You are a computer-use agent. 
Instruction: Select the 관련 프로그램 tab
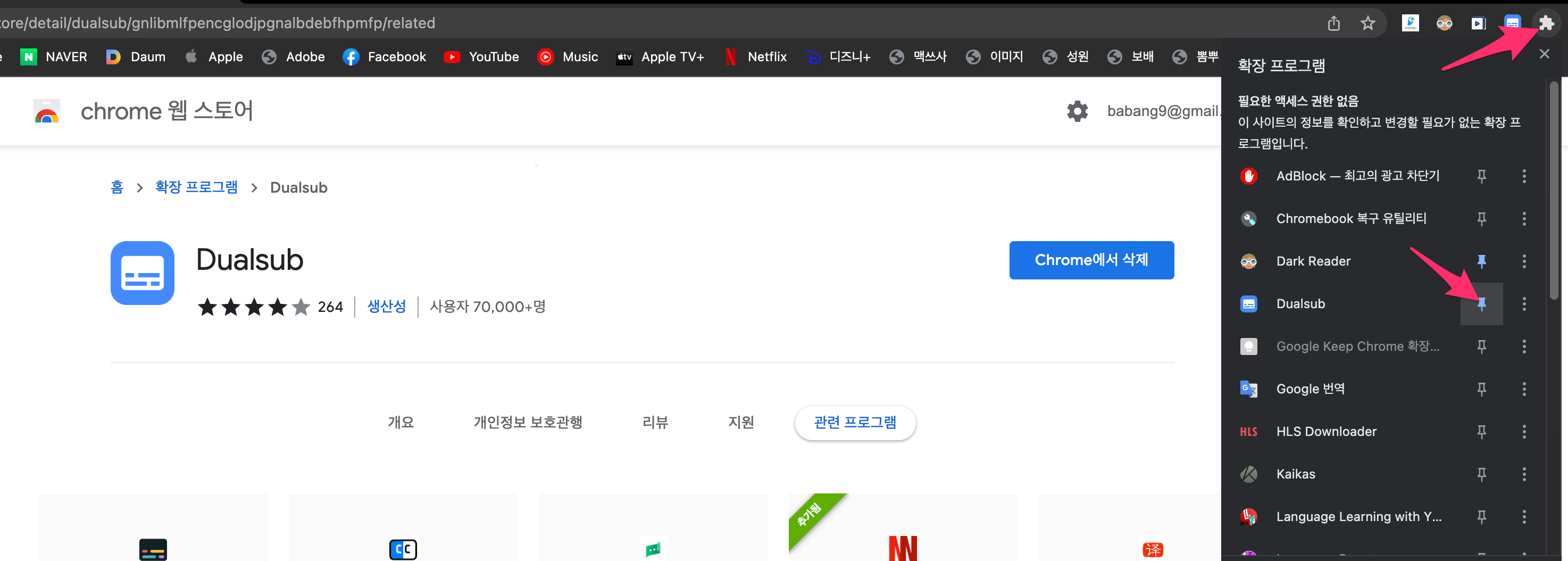click(x=855, y=422)
